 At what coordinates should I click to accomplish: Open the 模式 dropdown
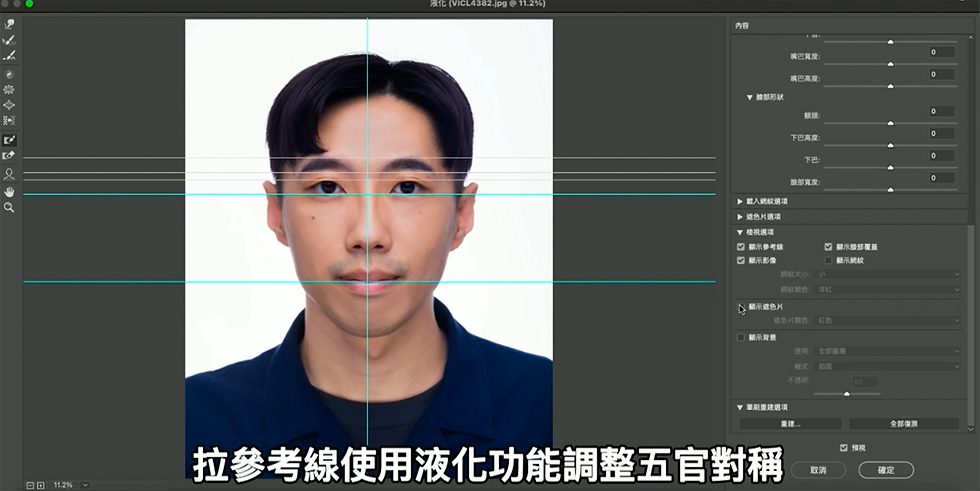(x=888, y=366)
